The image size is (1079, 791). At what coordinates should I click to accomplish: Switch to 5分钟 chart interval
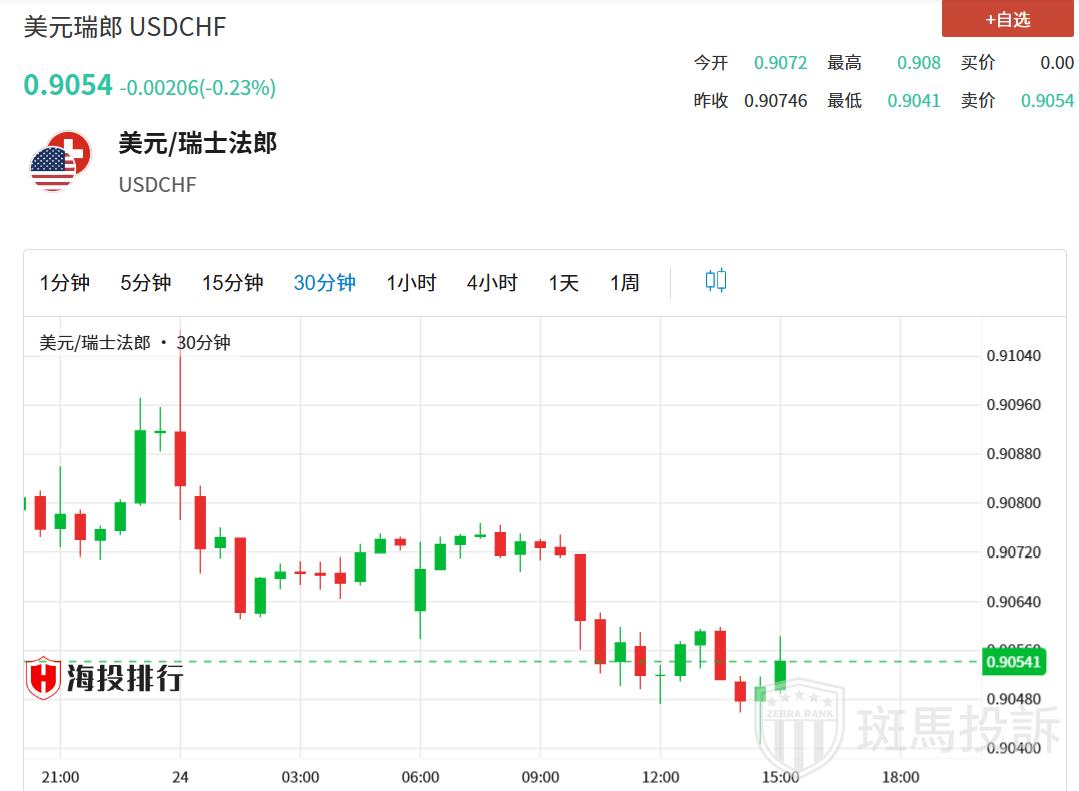[x=146, y=283]
